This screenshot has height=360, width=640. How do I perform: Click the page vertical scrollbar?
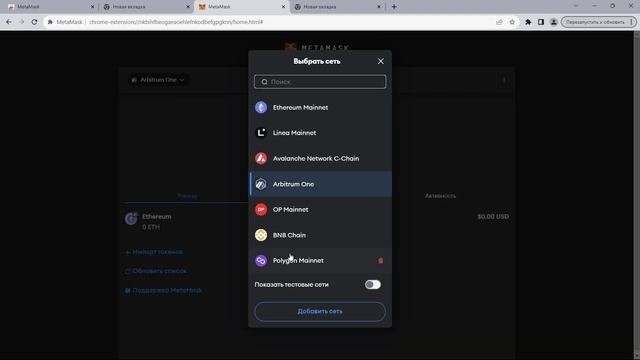coord(636,195)
